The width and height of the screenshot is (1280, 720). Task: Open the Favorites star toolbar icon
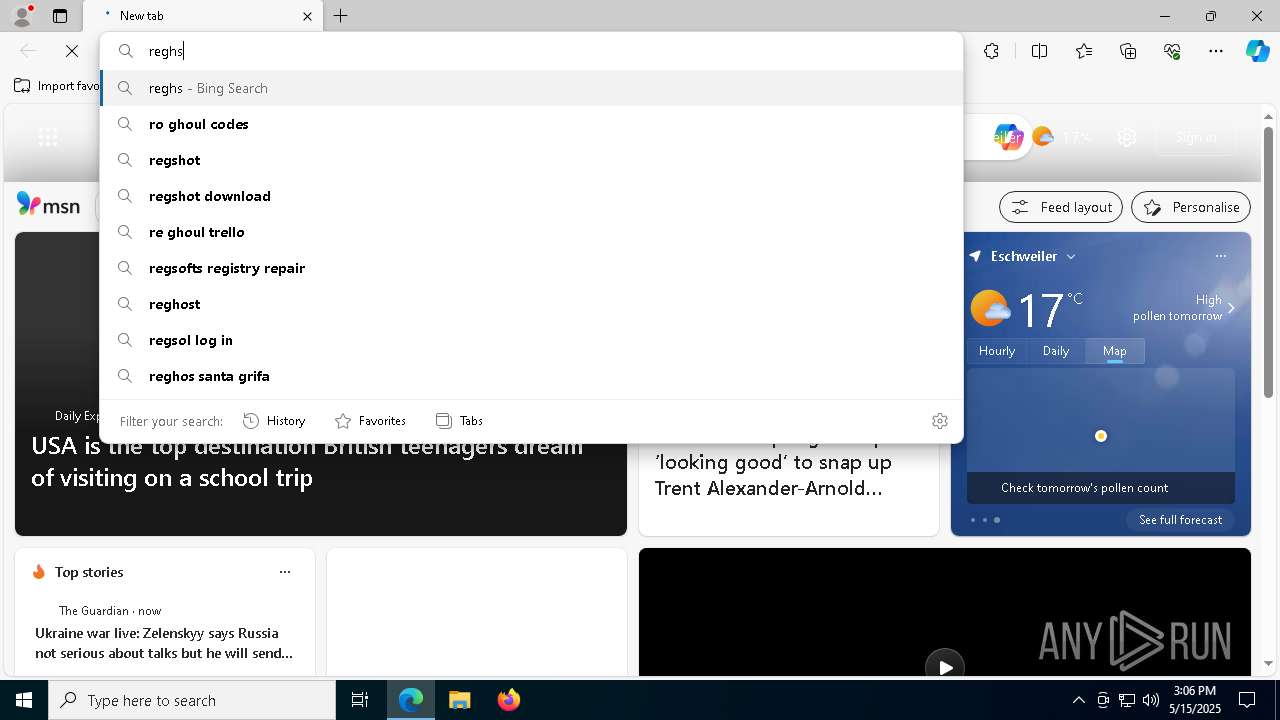tap(1084, 51)
